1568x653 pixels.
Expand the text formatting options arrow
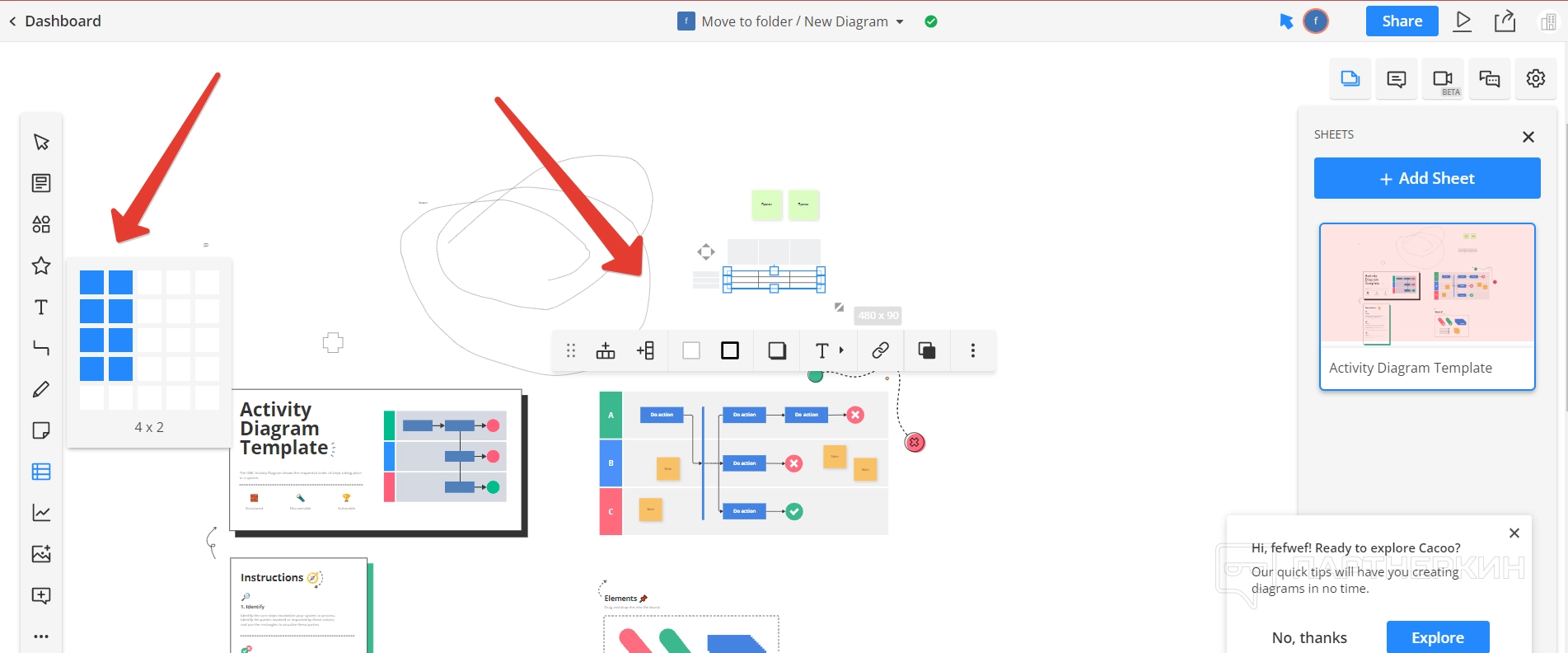(x=841, y=350)
